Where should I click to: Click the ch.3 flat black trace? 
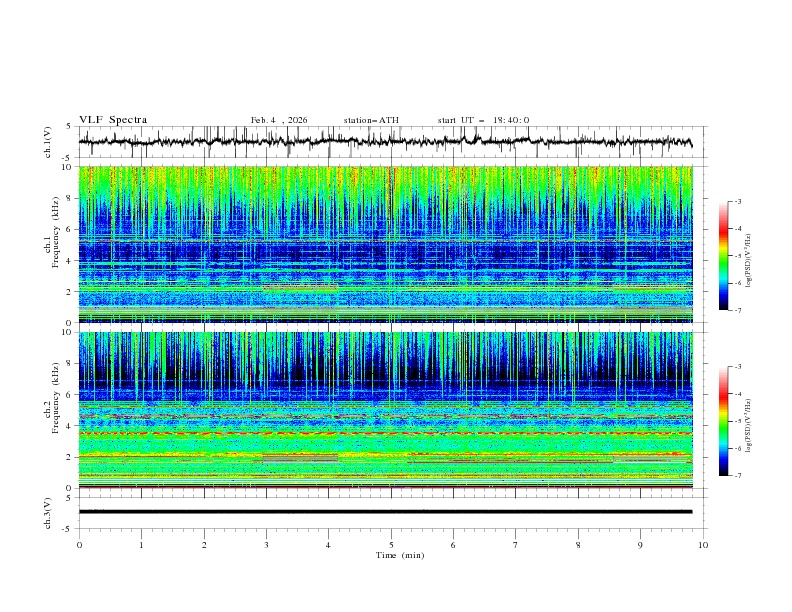point(385,512)
